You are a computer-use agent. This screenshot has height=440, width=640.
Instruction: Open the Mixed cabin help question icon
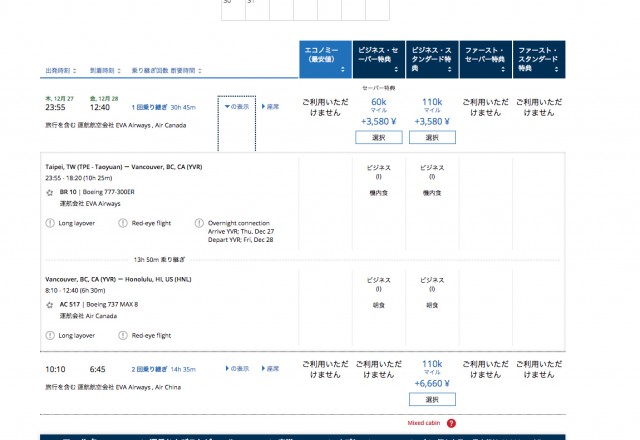[x=451, y=423]
